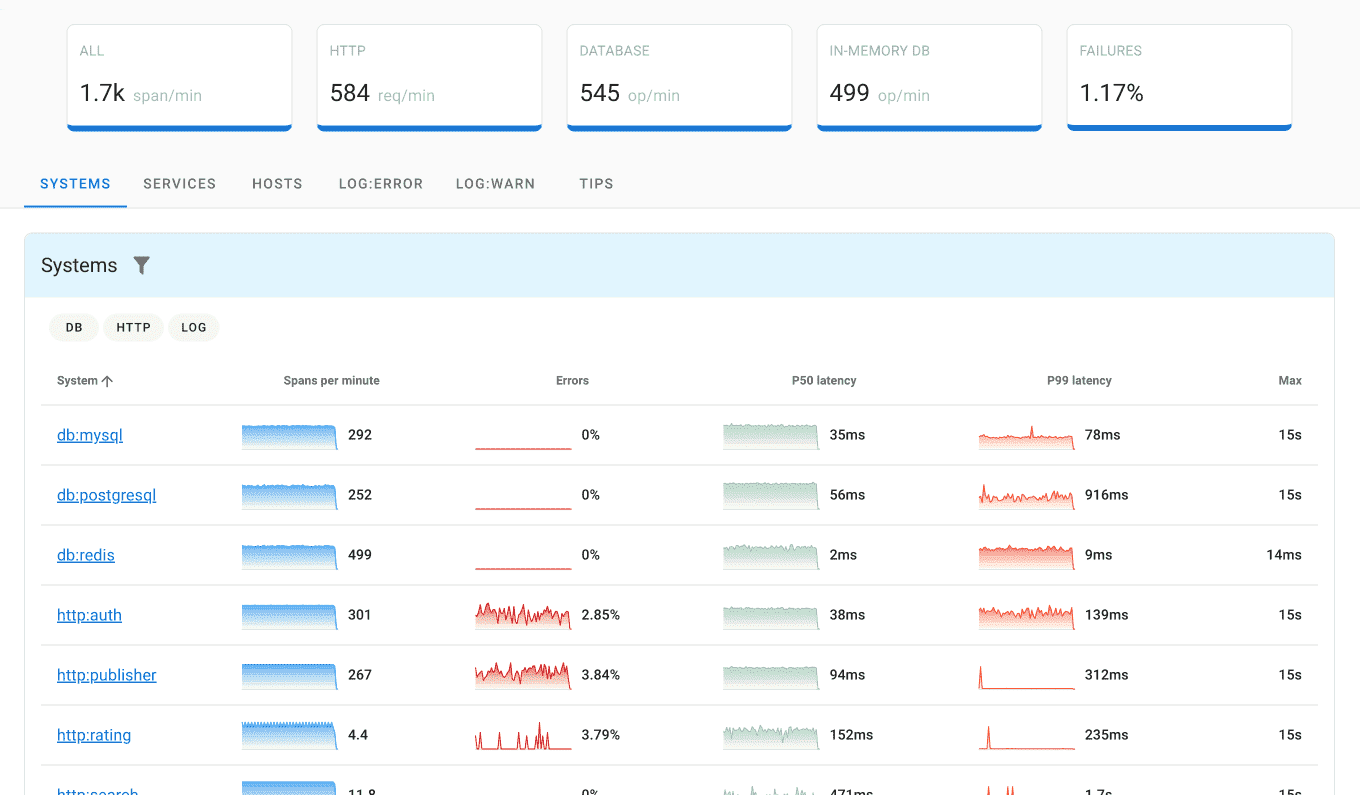The height and width of the screenshot is (795, 1360).
Task: Open the HOSTS tab
Action: coord(277,183)
